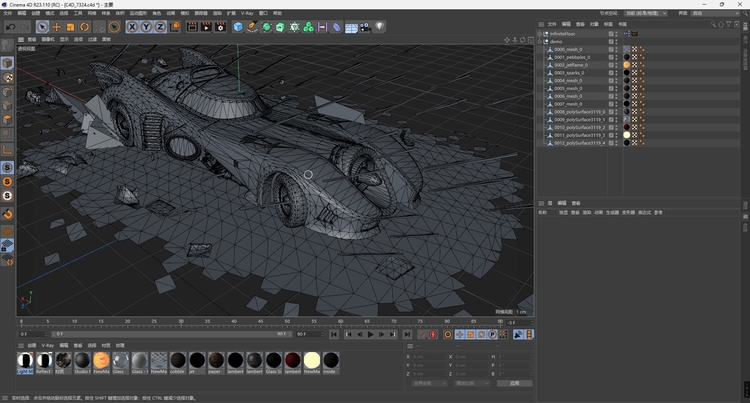Click the filter funnel in Object Manager
750x403 pixels.
(x=728, y=24)
